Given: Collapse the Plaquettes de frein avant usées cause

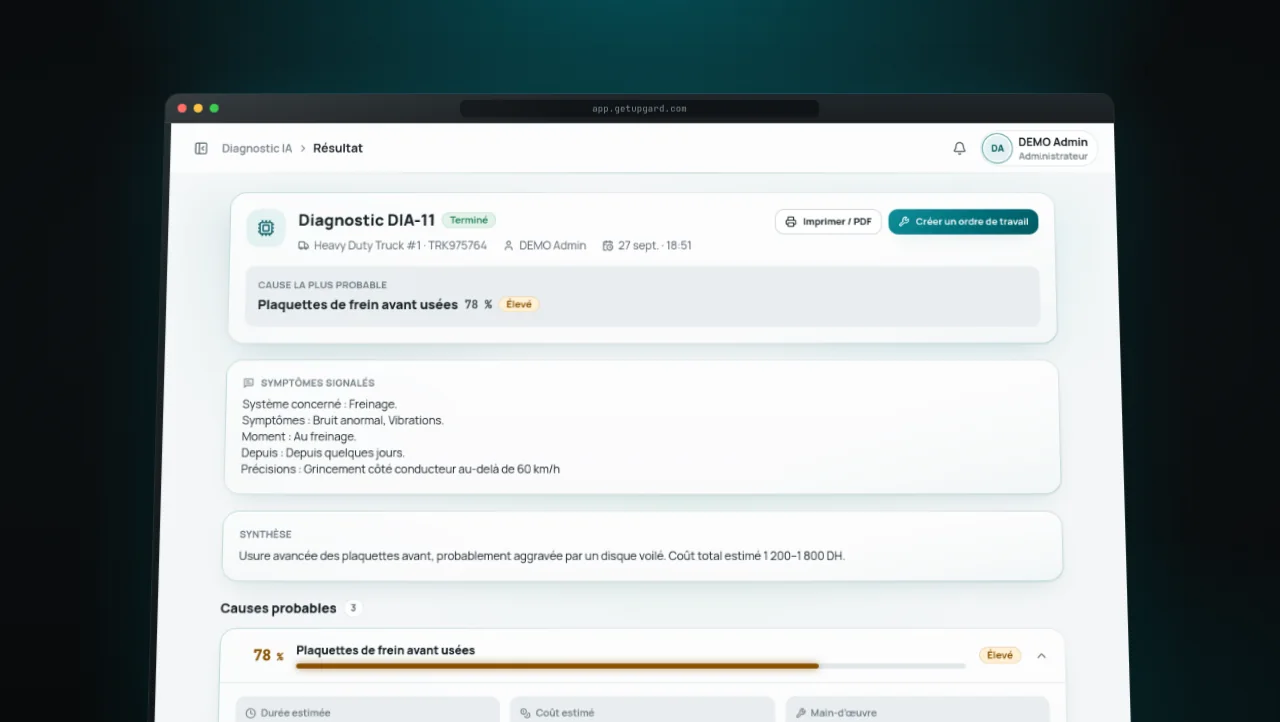Looking at the screenshot, I should 1041,656.
